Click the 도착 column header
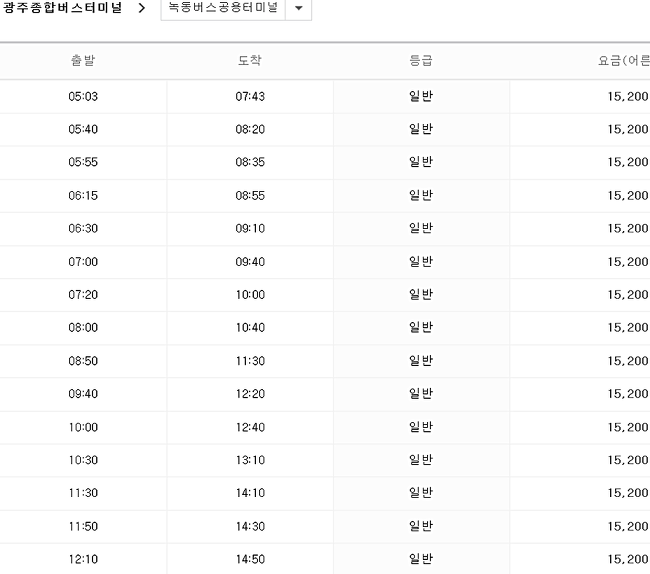Viewport: 650px width, 574px height. click(250, 61)
